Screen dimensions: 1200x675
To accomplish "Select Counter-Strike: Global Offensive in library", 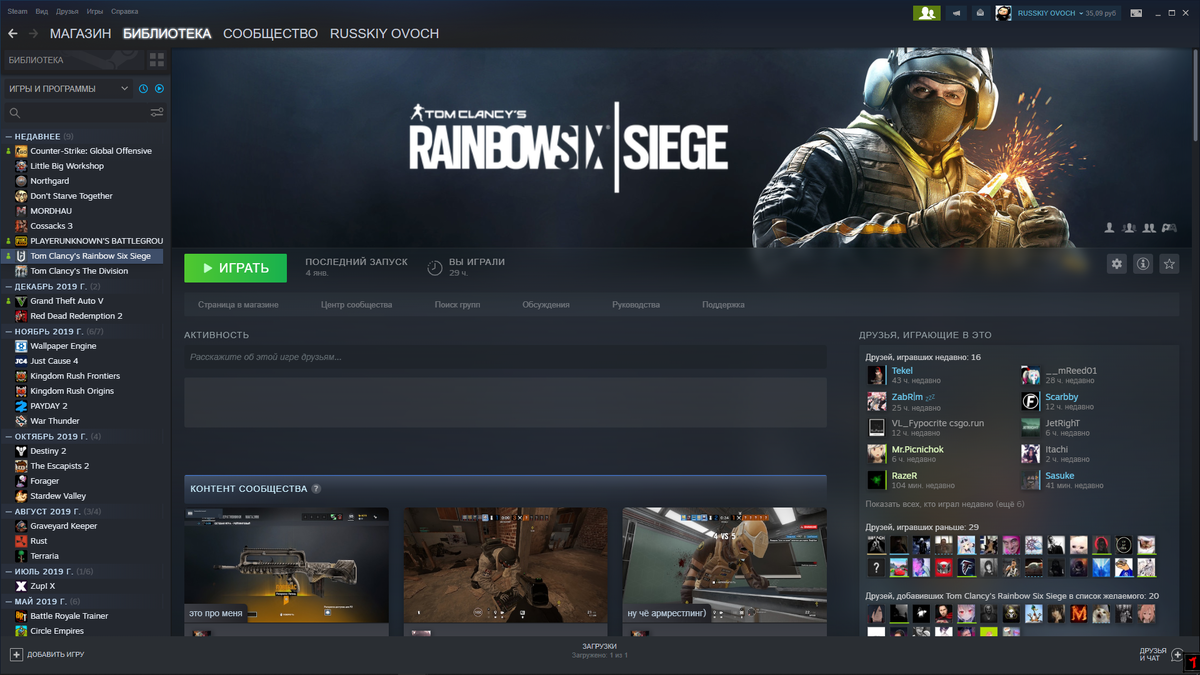I will pyautogui.click(x=91, y=151).
